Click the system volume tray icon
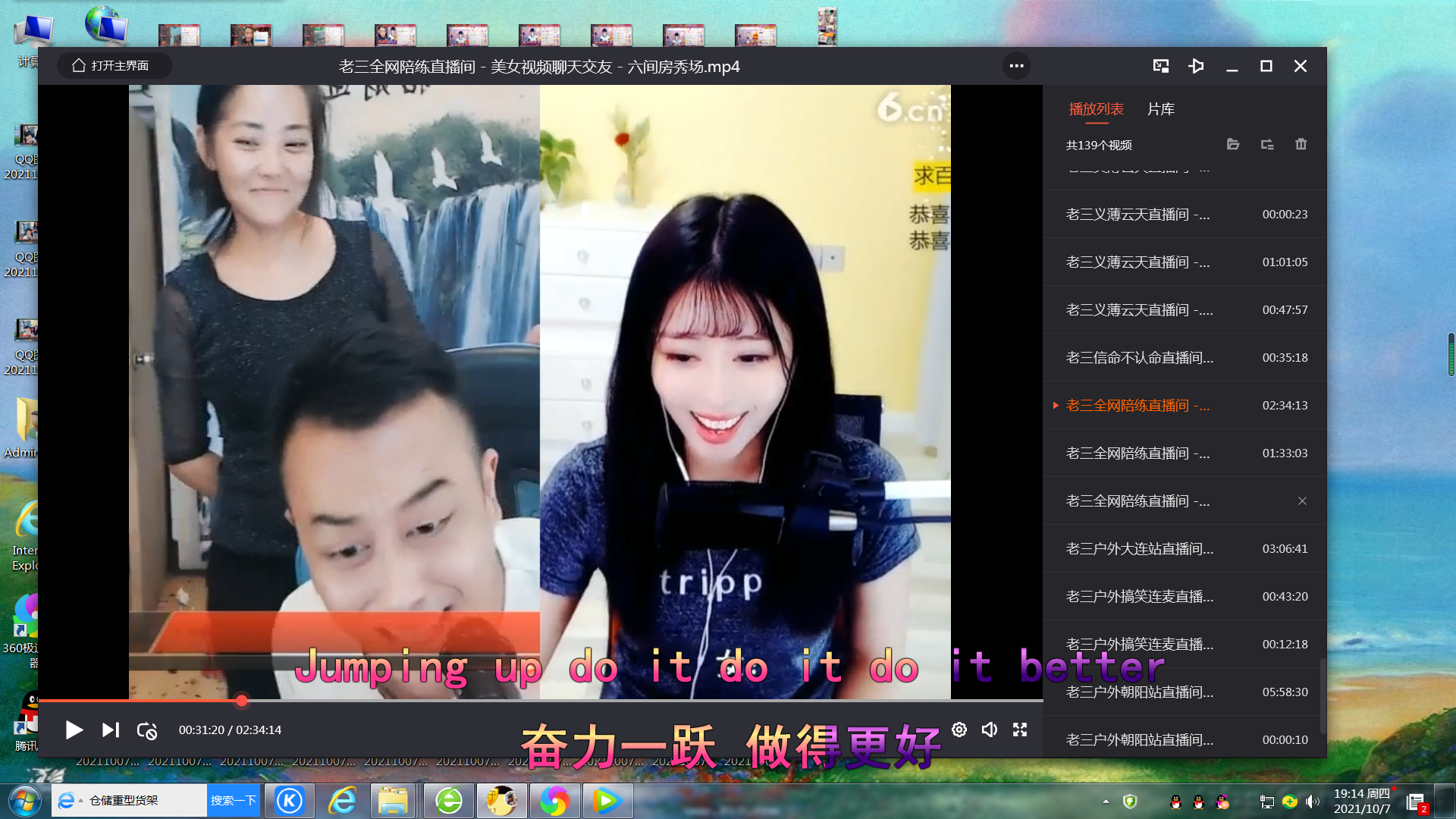The image size is (1456, 819). [x=1313, y=802]
